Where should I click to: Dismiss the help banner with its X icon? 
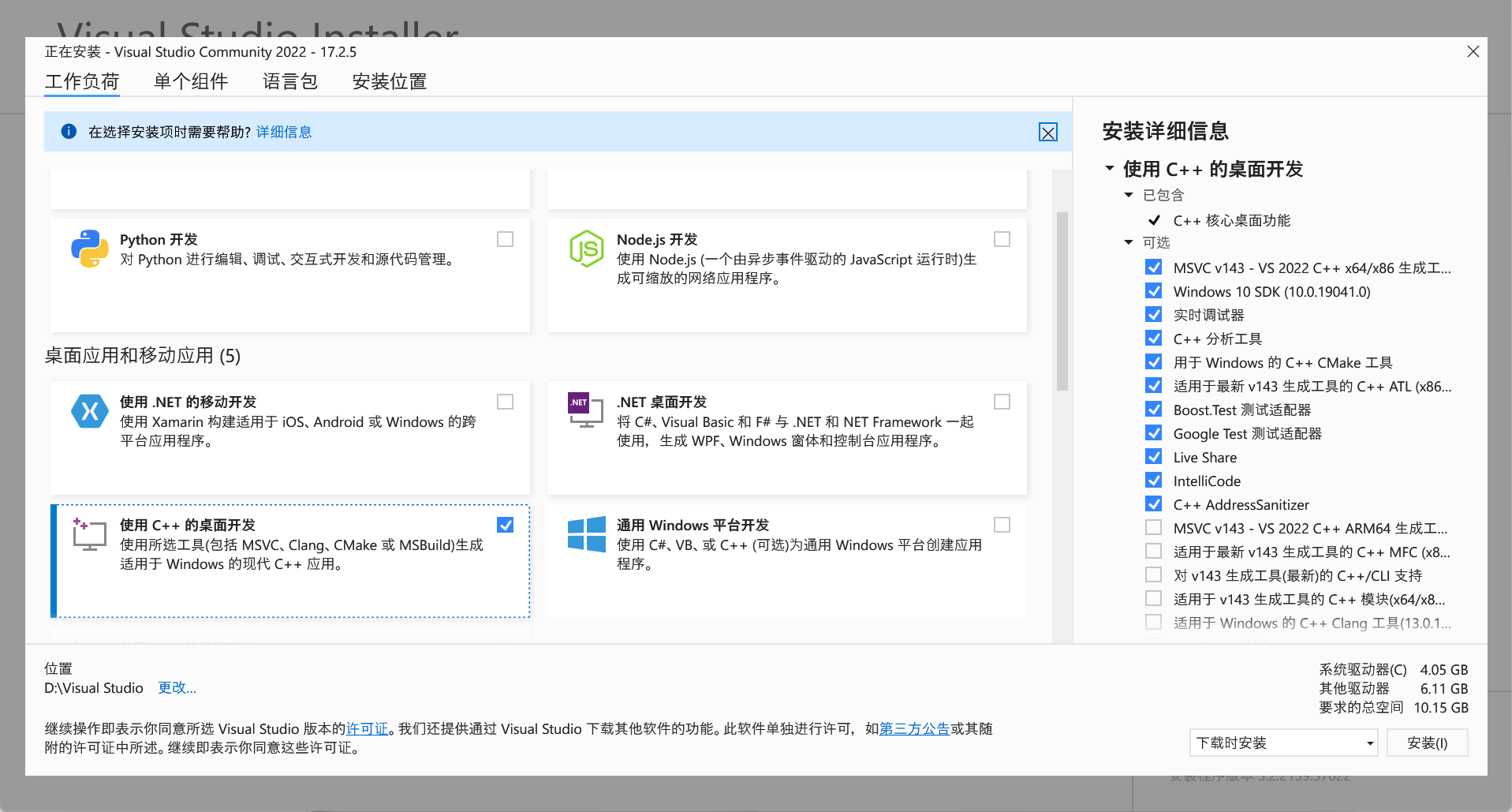tap(1047, 132)
